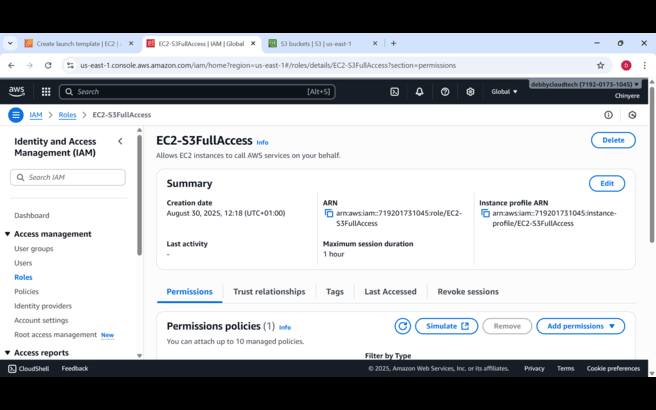The width and height of the screenshot is (656, 410).
Task: Click the Edit summary button
Action: tap(607, 183)
